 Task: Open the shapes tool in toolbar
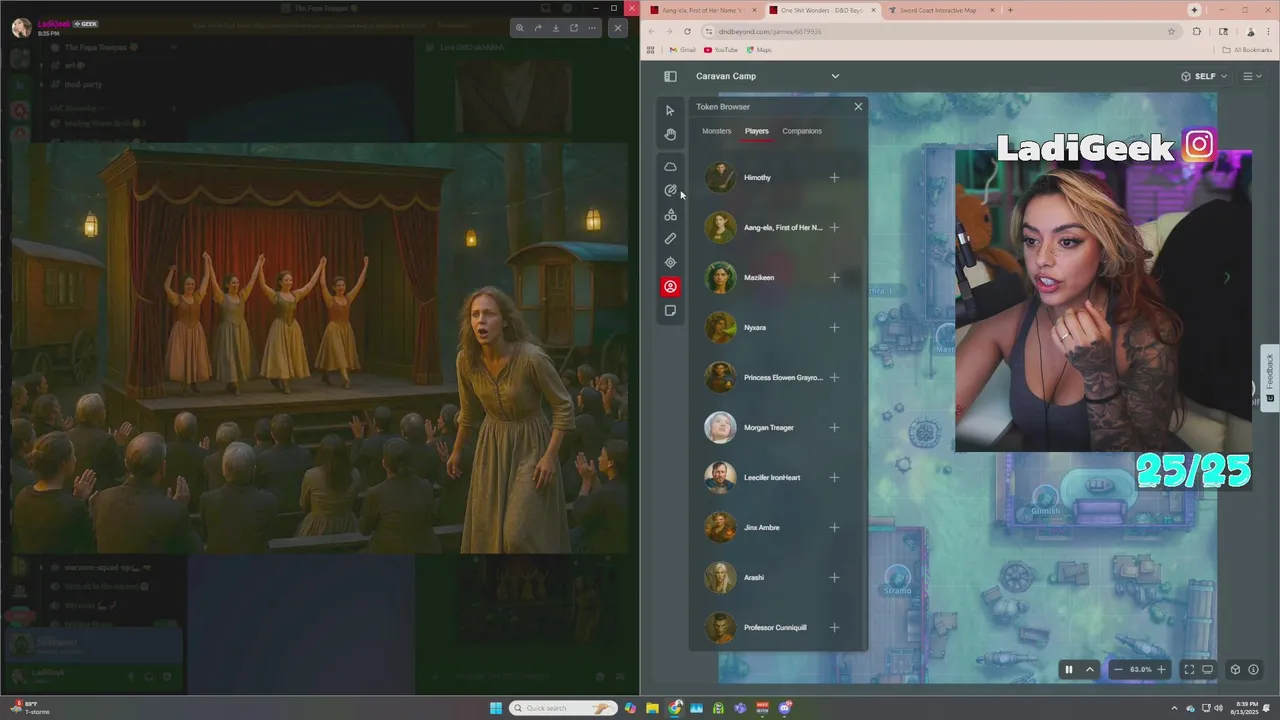(x=670, y=214)
